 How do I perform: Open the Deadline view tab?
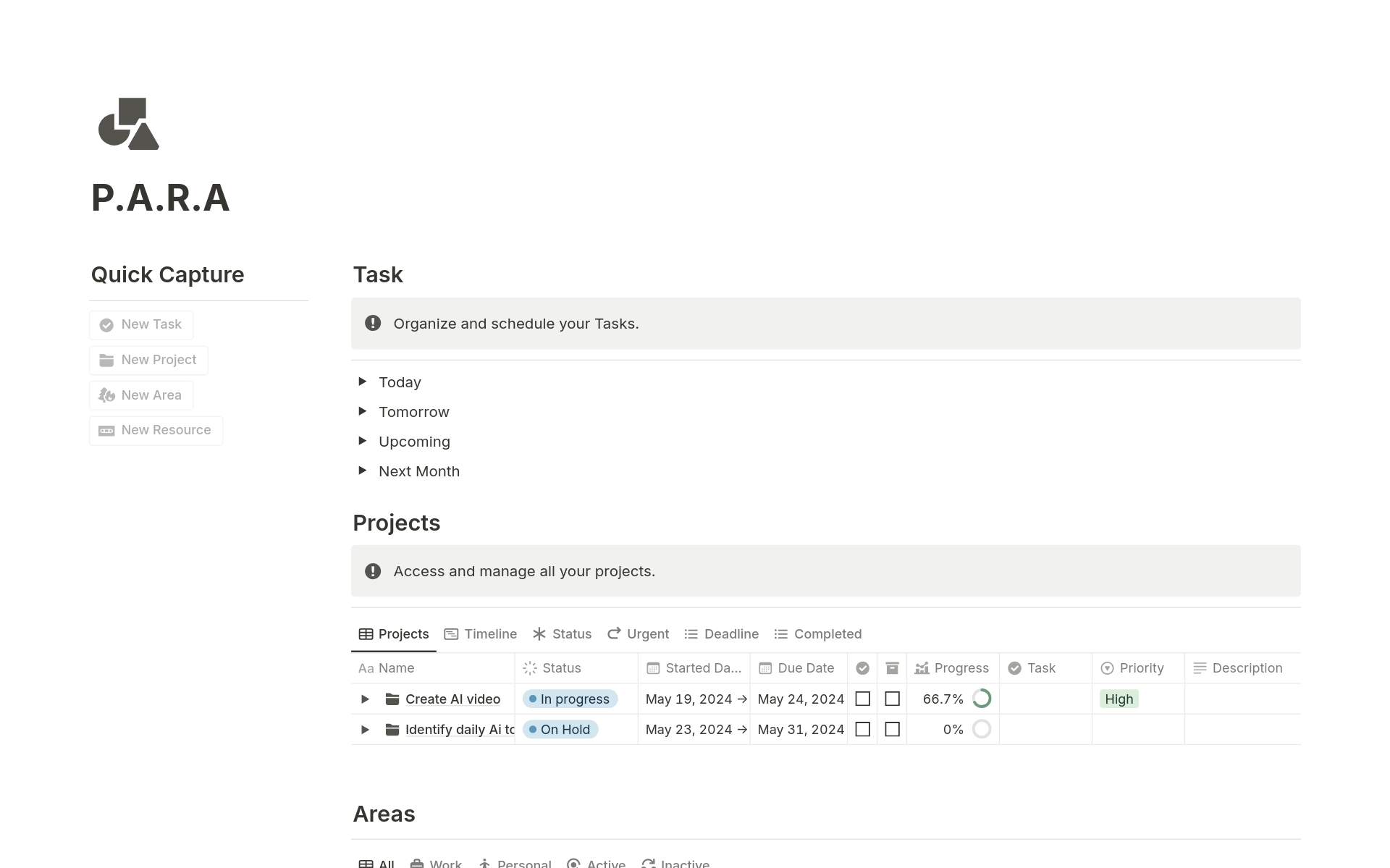click(722, 634)
